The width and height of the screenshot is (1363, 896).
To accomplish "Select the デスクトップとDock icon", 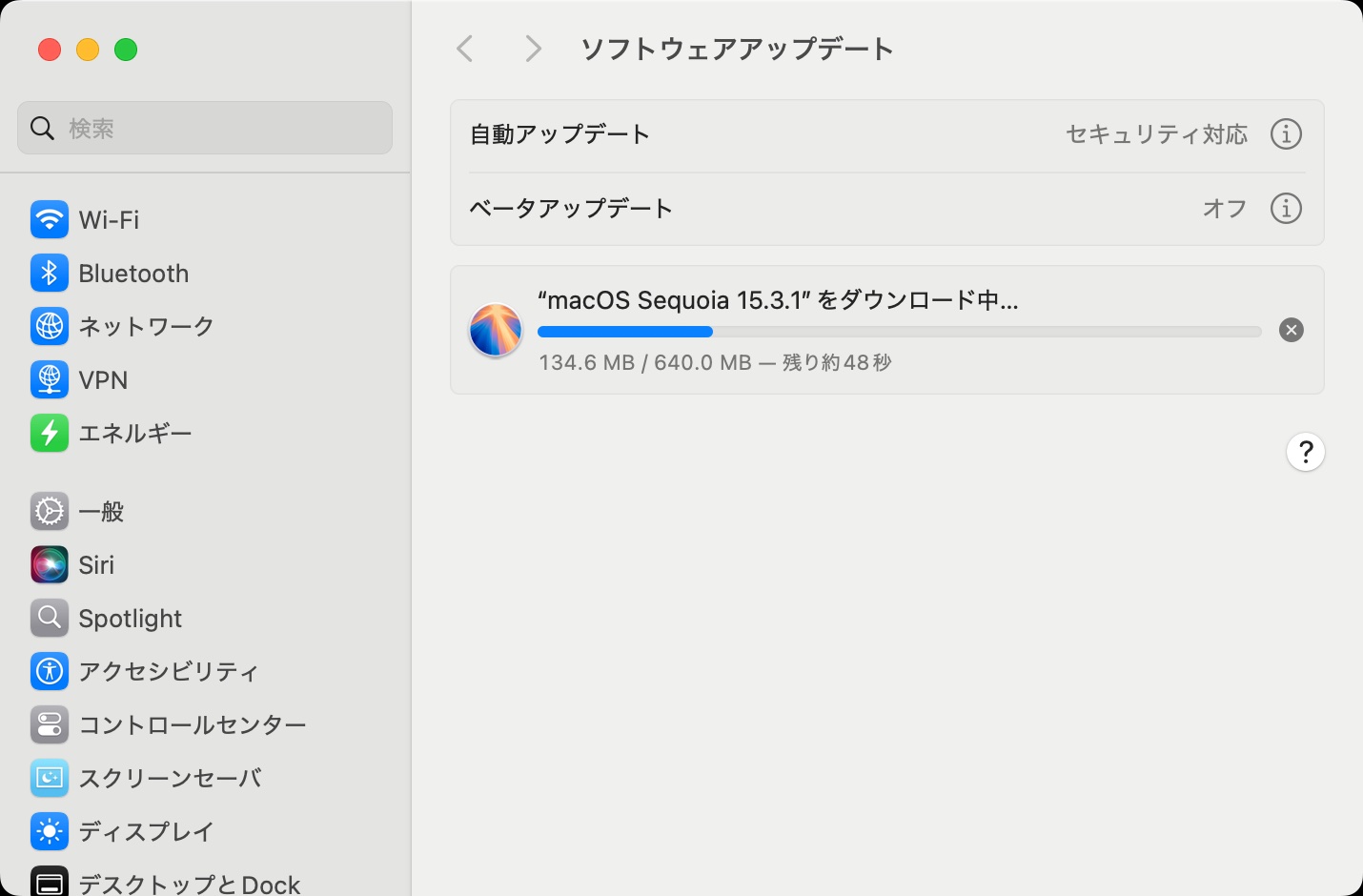I will pyautogui.click(x=50, y=882).
